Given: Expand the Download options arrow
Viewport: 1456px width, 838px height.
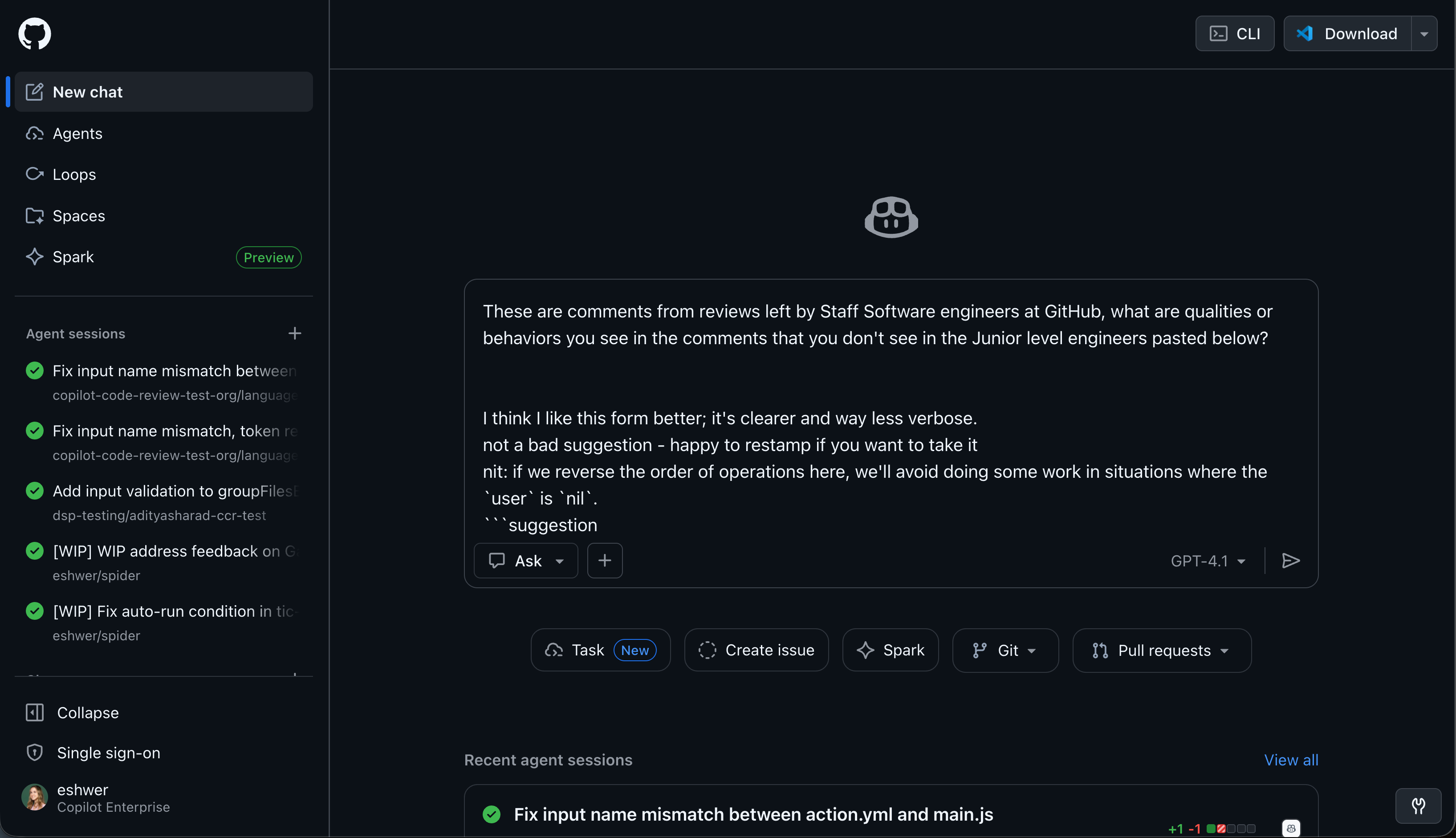Looking at the screenshot, I should (1424, 33).
